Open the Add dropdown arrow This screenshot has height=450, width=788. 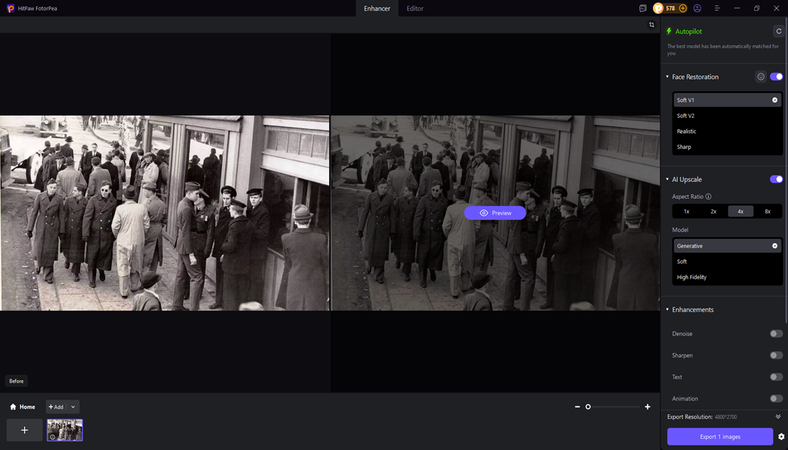click(73, 407)
